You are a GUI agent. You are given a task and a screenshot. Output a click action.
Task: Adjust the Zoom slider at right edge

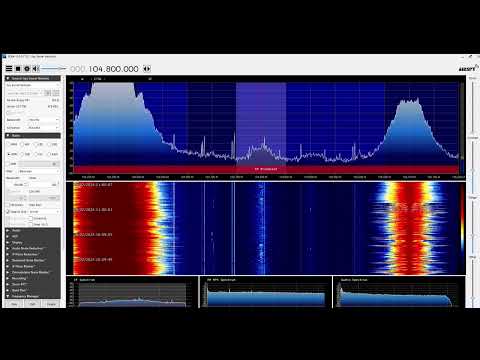coord(473,107)
